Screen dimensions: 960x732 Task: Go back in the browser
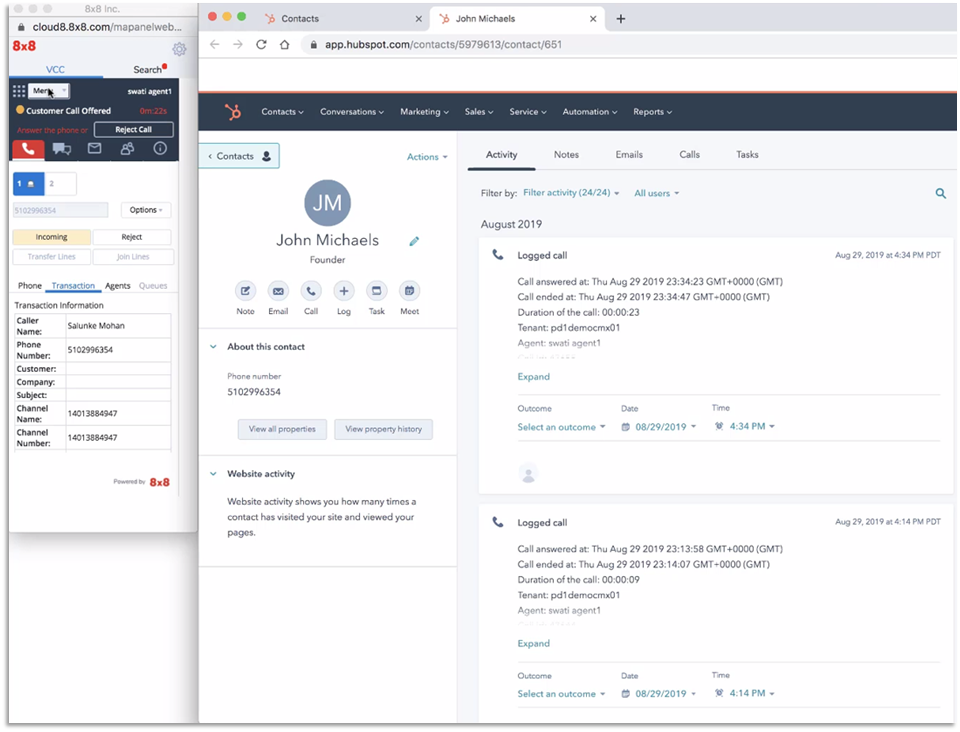point(214,44)
